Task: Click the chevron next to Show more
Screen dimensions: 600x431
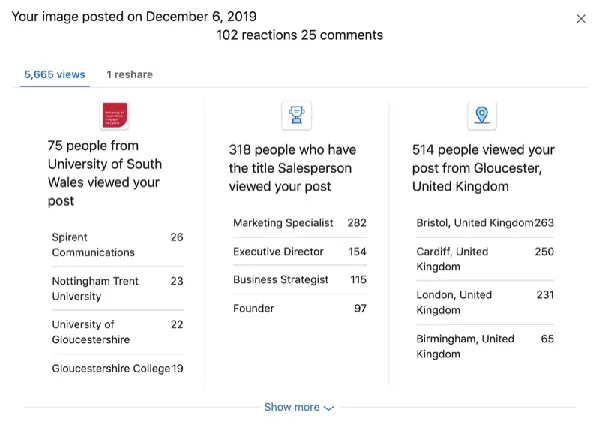Action: (329, 408)
